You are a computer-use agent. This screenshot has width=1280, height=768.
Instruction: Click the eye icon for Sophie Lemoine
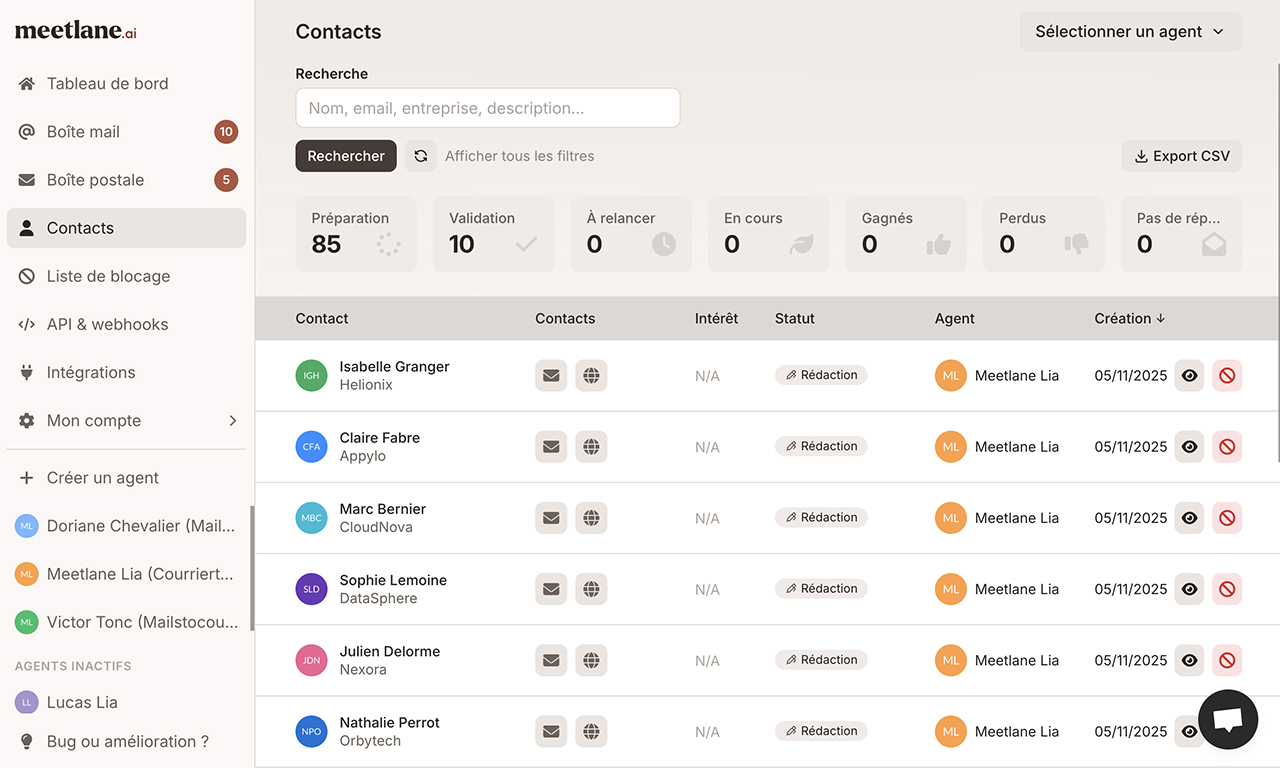(x=1189, y=589)
